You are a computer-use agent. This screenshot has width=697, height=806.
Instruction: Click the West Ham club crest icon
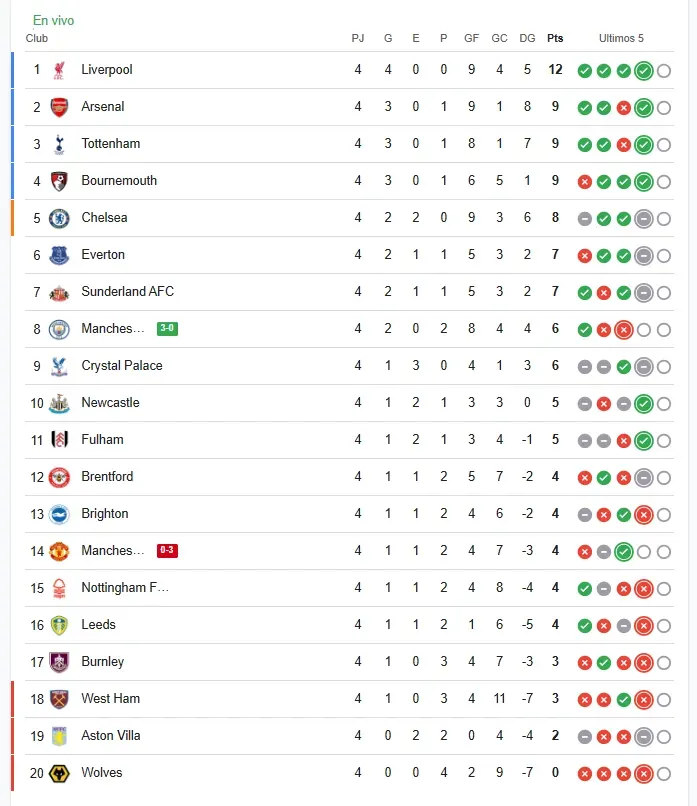59,699
